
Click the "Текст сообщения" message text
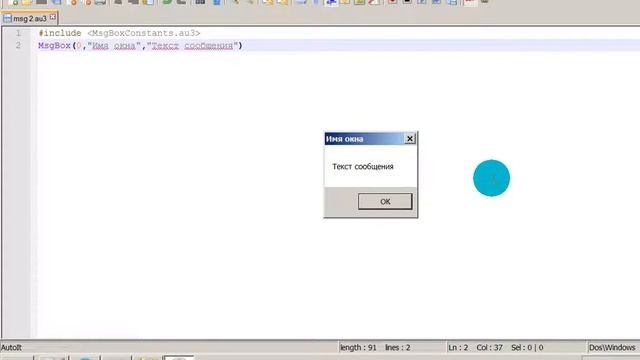362,167
